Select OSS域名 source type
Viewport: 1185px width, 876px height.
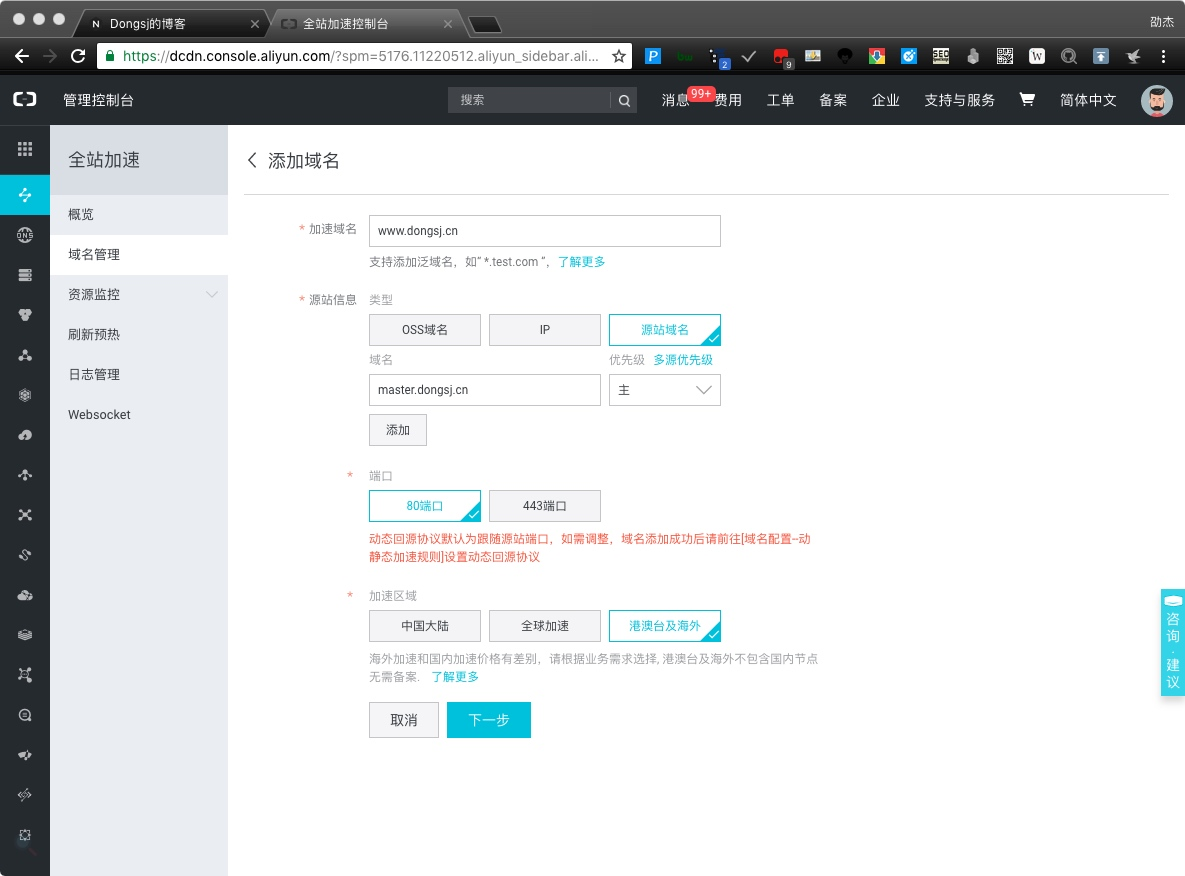pos(425,330)
